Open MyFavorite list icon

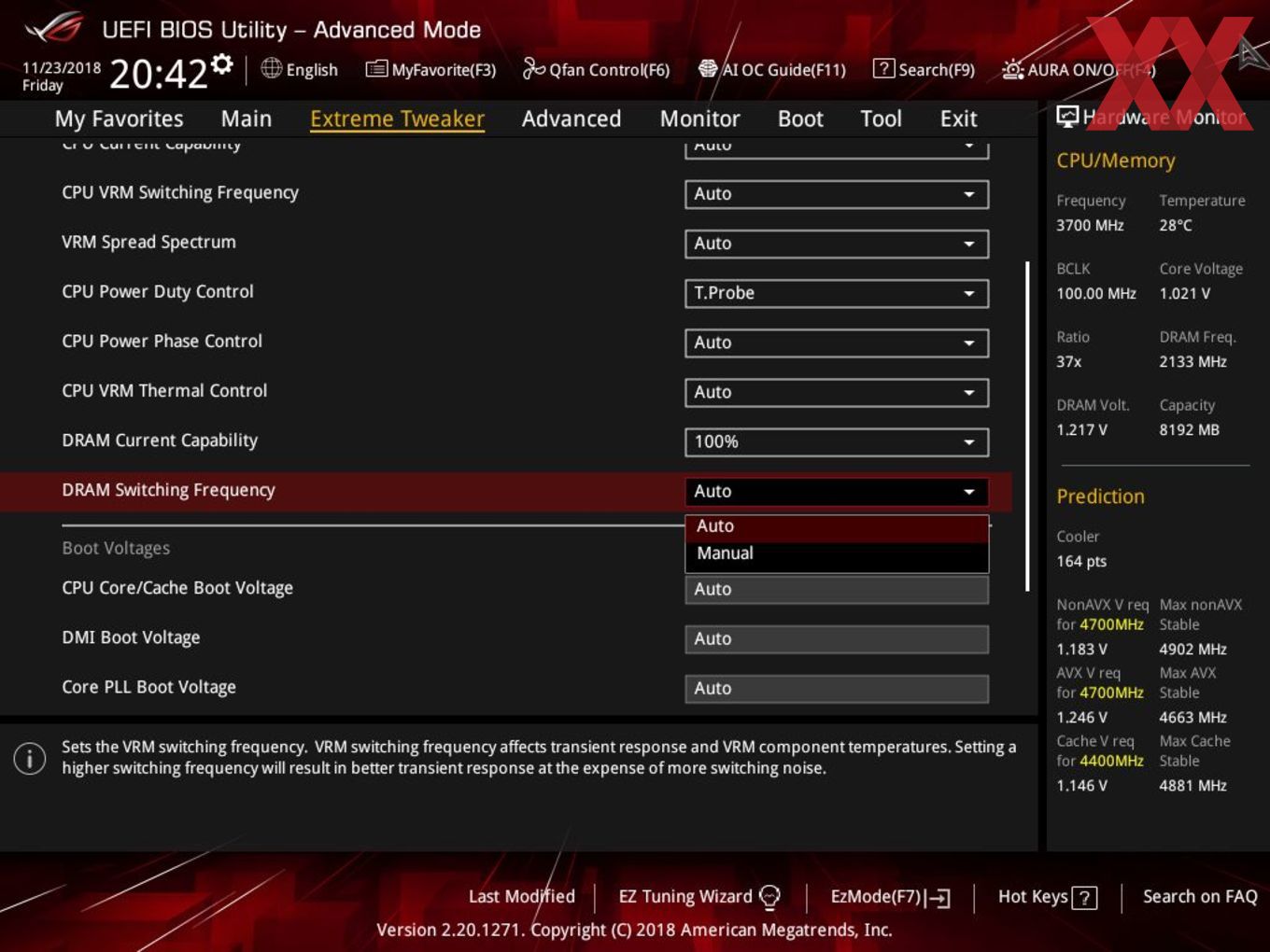376,69
